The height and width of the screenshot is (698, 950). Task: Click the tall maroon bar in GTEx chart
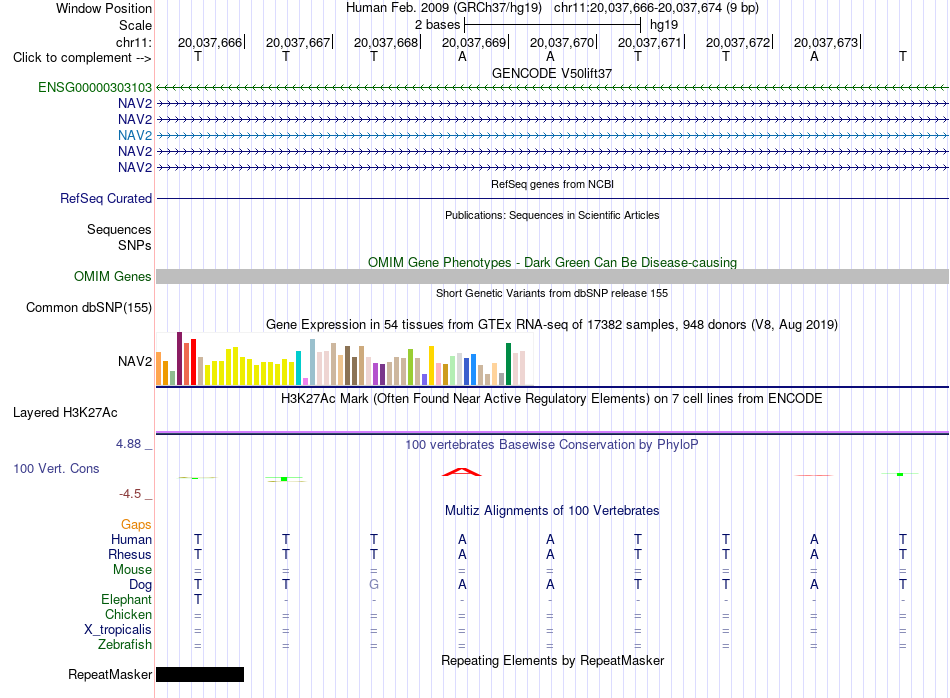(x=179, y=359)
